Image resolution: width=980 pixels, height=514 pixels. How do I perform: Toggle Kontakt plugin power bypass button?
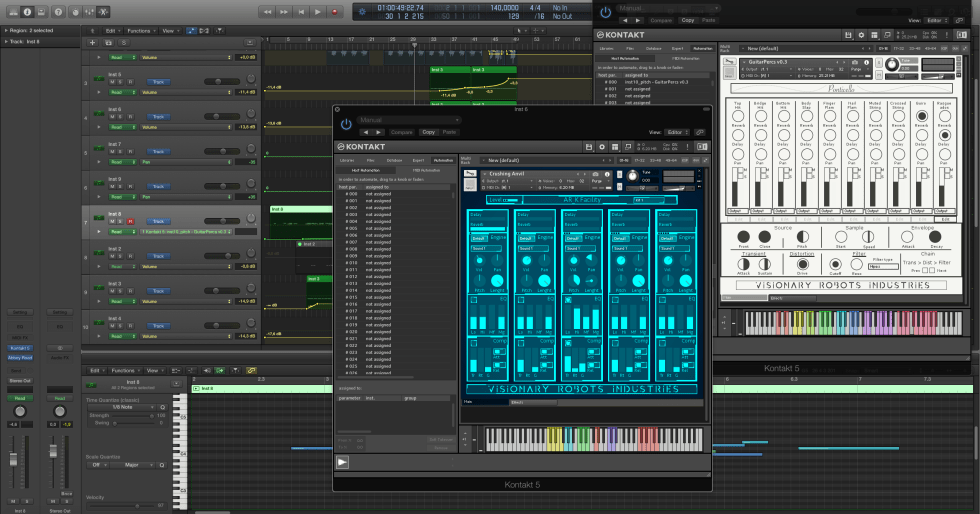click(346, 124)
